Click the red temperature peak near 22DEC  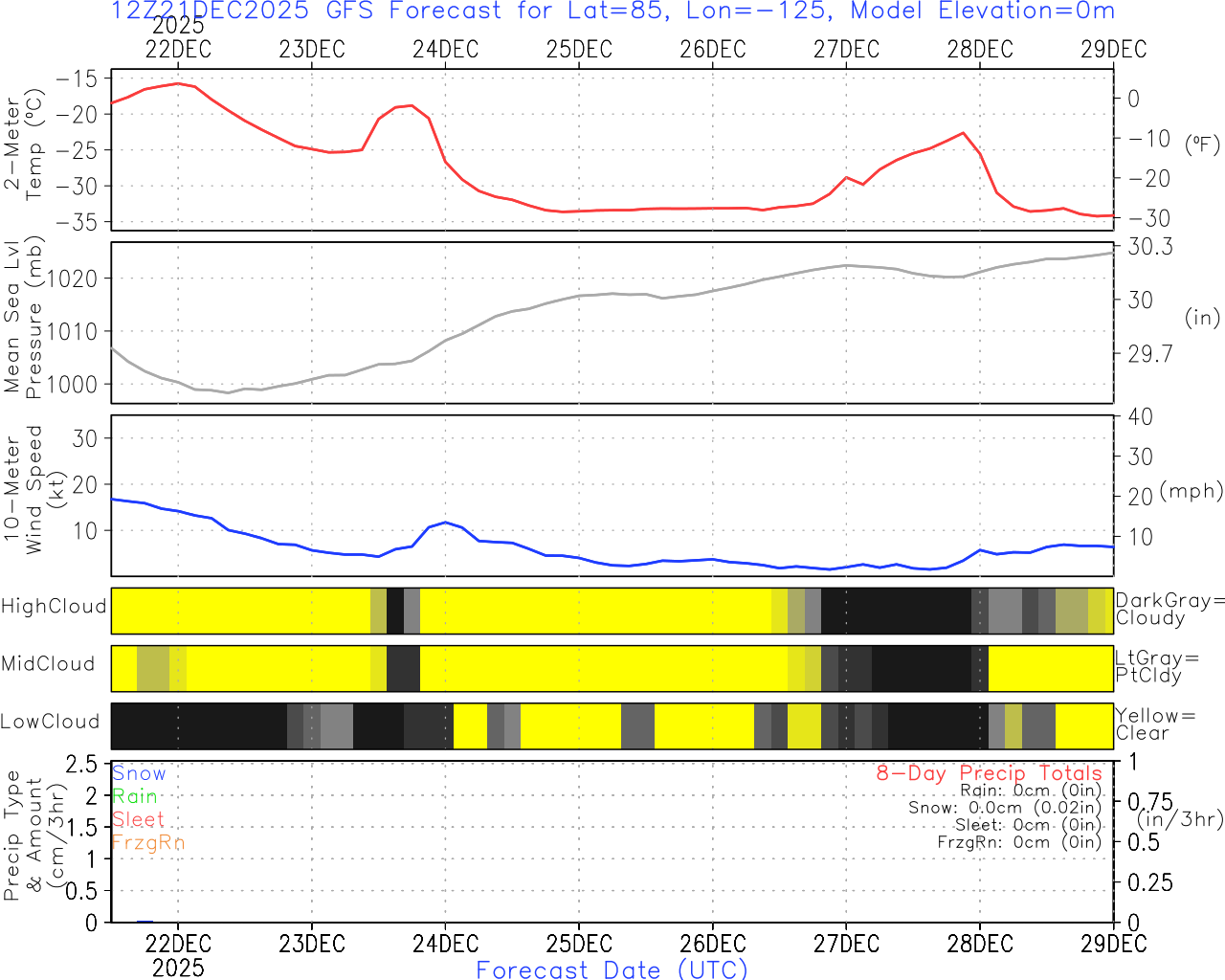(178, 83)
